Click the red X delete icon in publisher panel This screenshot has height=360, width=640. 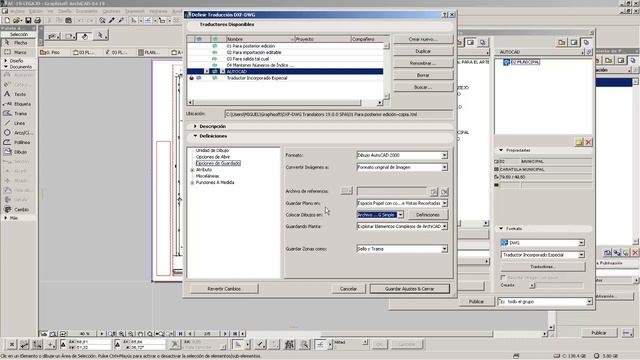click(588, 142)
